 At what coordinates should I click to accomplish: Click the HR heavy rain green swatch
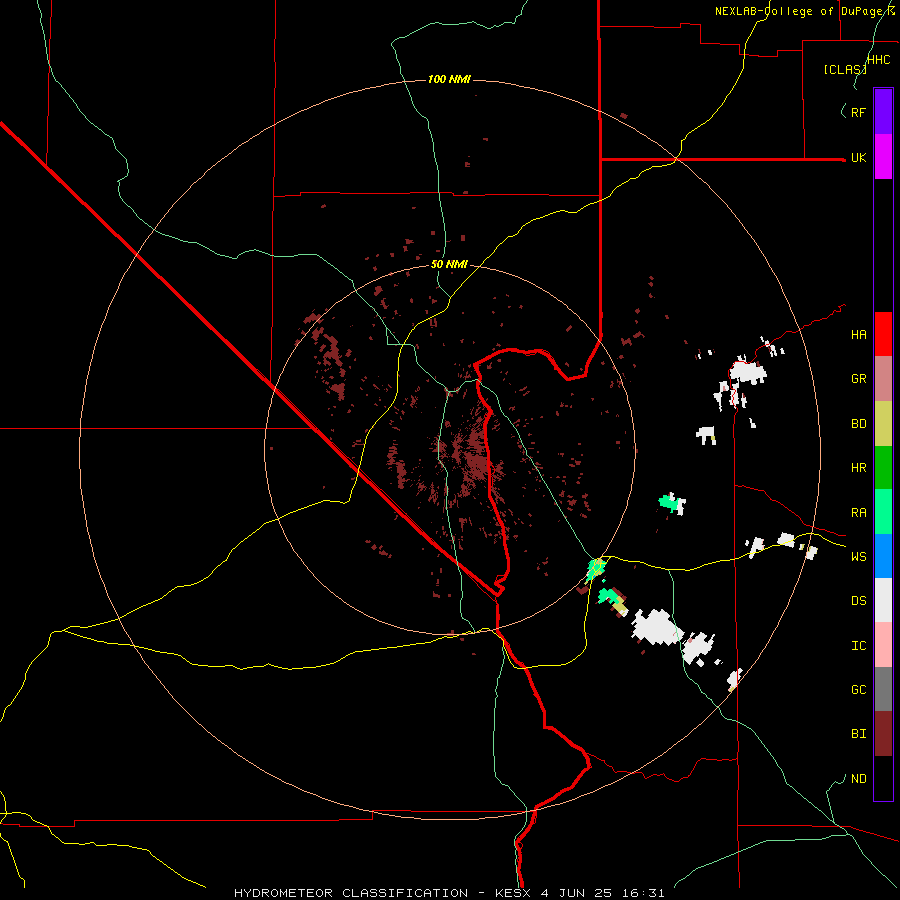click(883, 468)
